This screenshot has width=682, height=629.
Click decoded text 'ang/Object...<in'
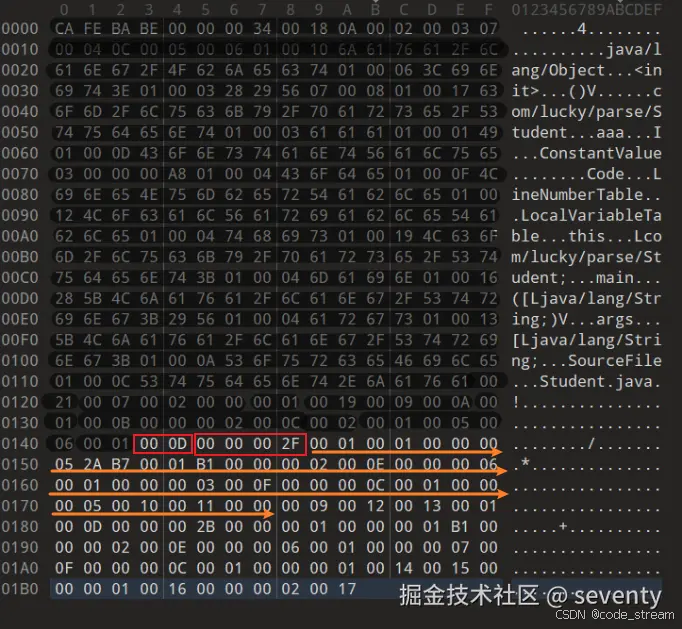[587, 70]
